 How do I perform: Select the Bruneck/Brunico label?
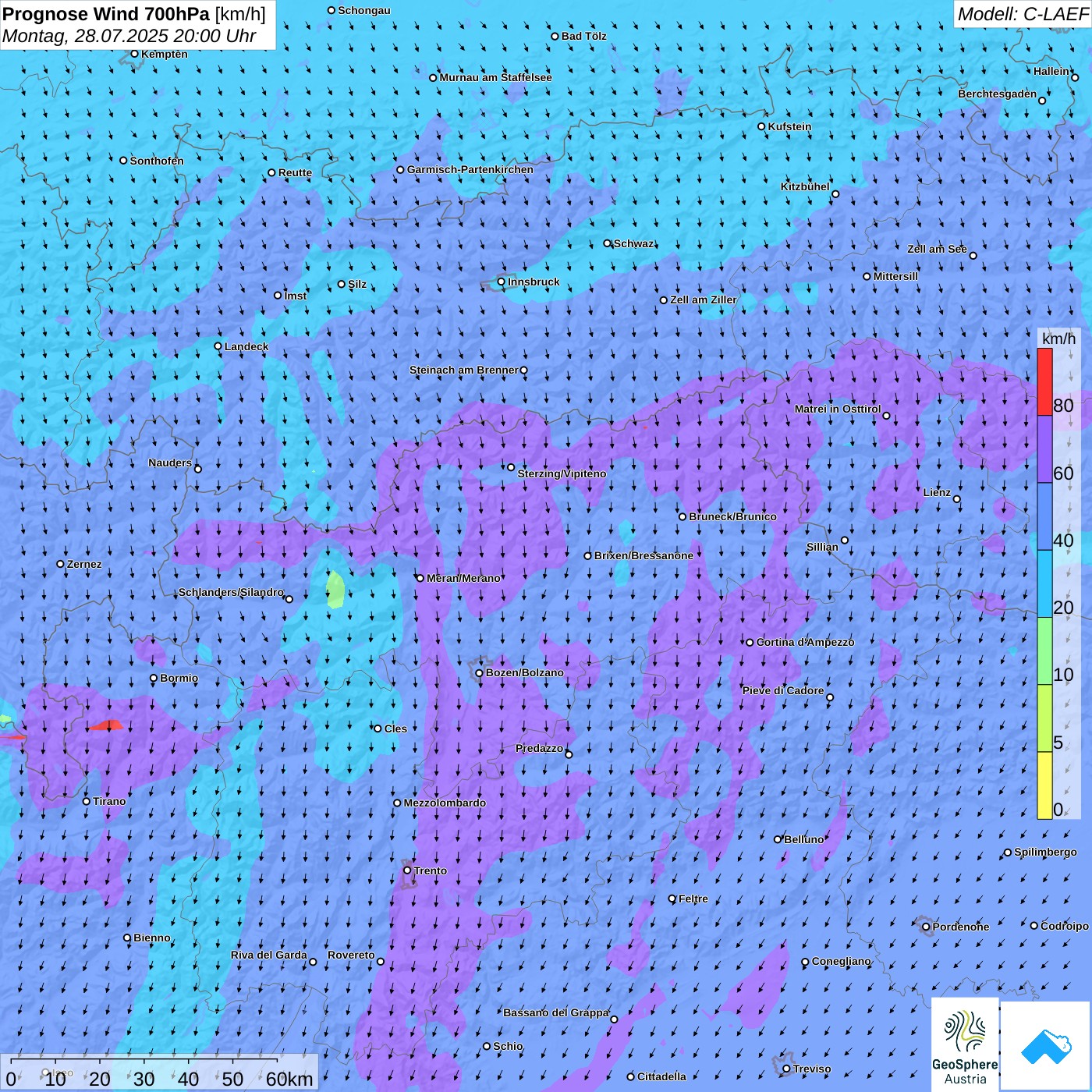[x=732, y=516]
